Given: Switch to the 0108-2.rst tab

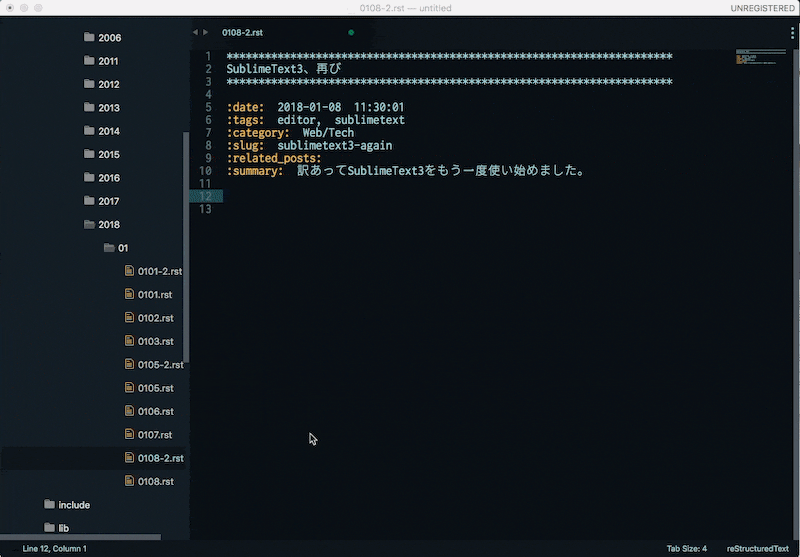Looking at the screenshot, I should pyautogui.click(x=242, y=33).
